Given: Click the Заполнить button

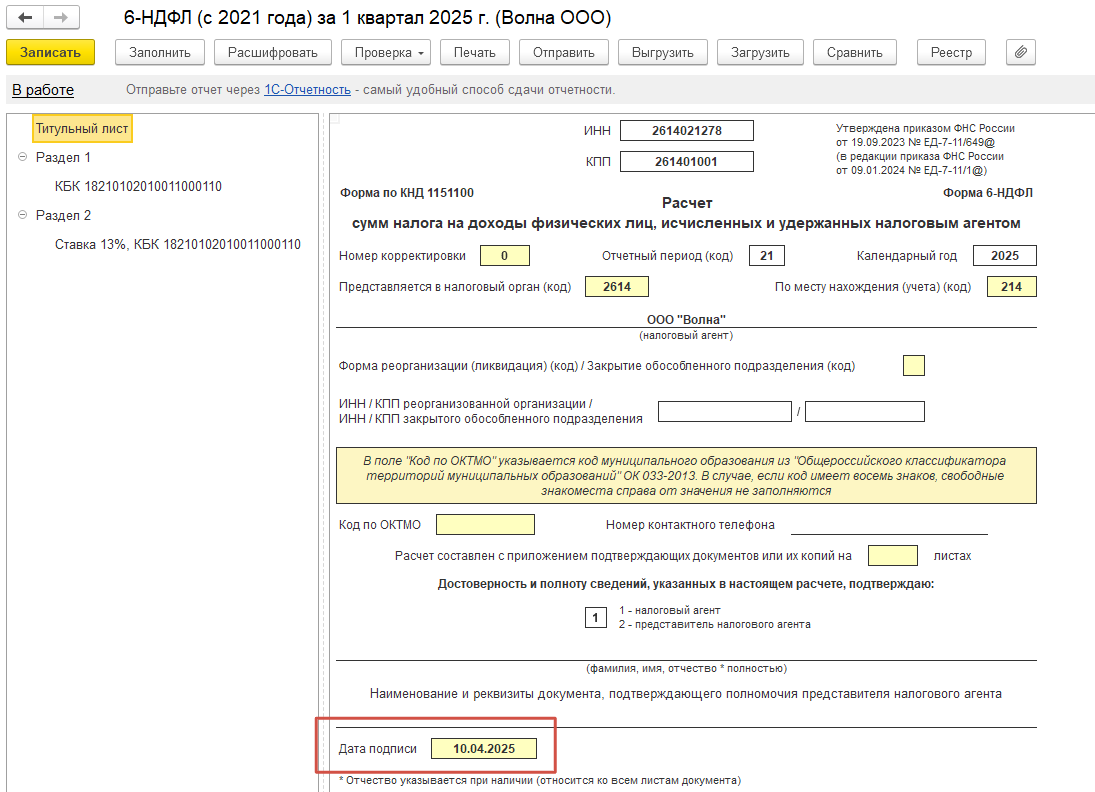Looking at the screenshot, I should [160, 52].
